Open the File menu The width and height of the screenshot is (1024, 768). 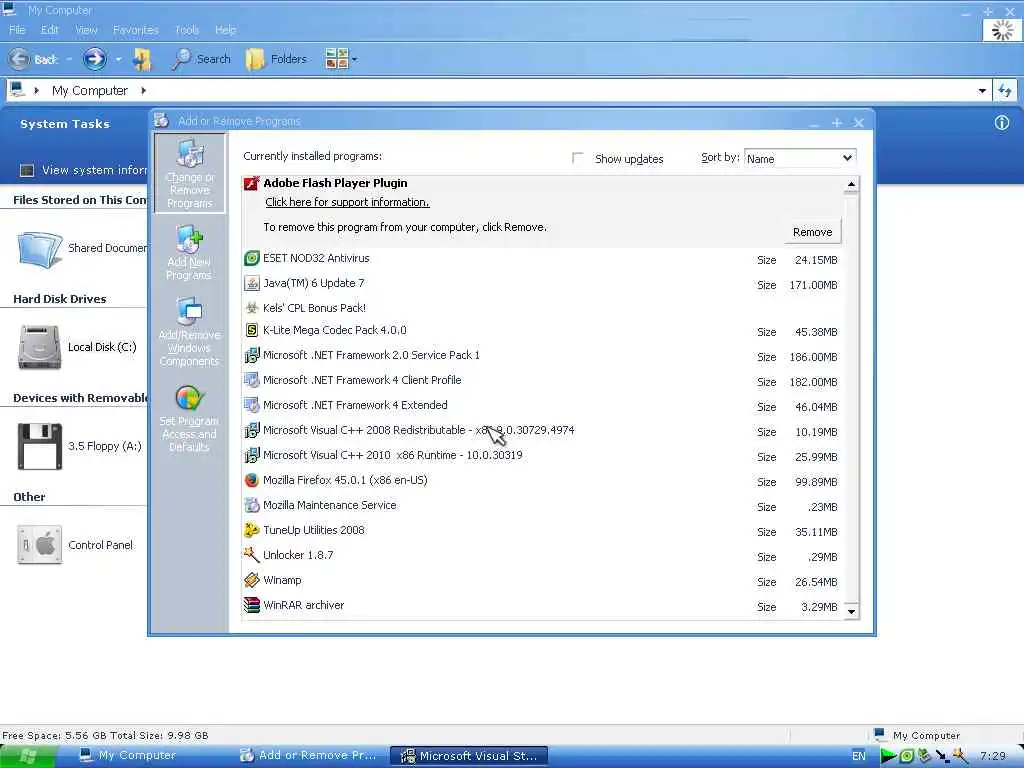coord(17,30)
